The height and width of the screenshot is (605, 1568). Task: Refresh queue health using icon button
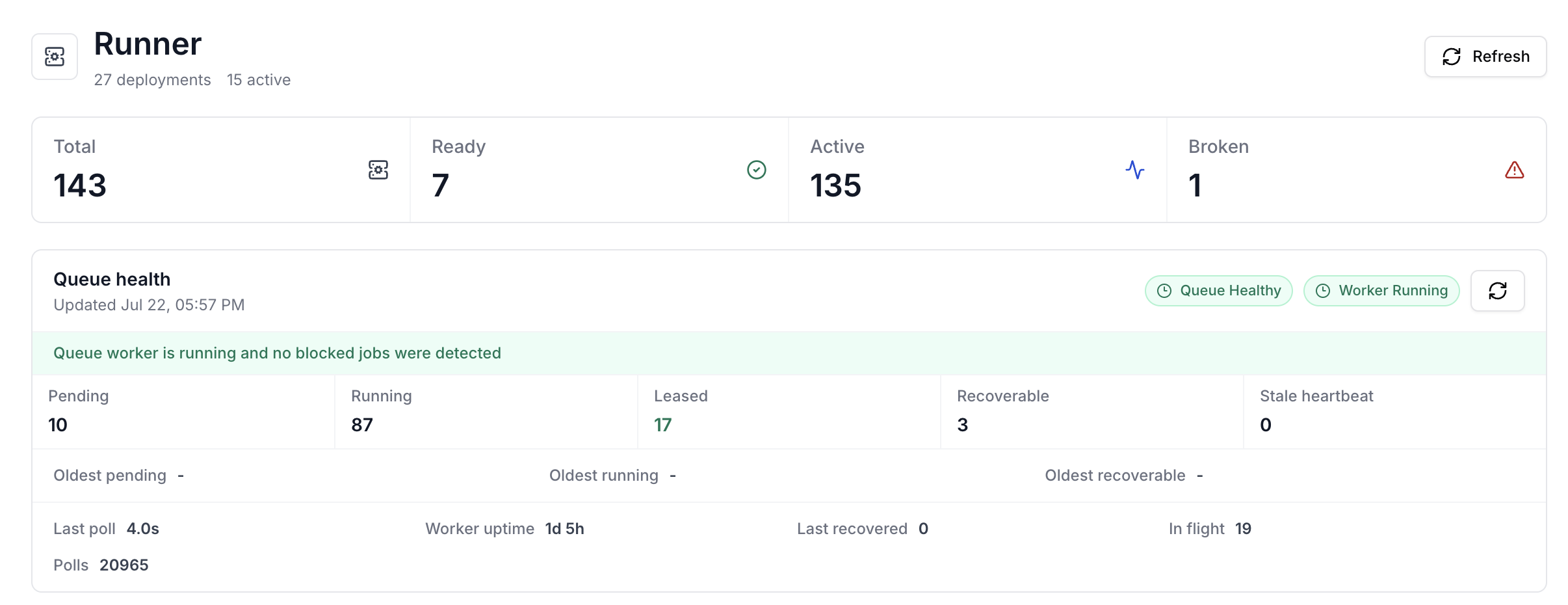click(x=1498, y=291)
